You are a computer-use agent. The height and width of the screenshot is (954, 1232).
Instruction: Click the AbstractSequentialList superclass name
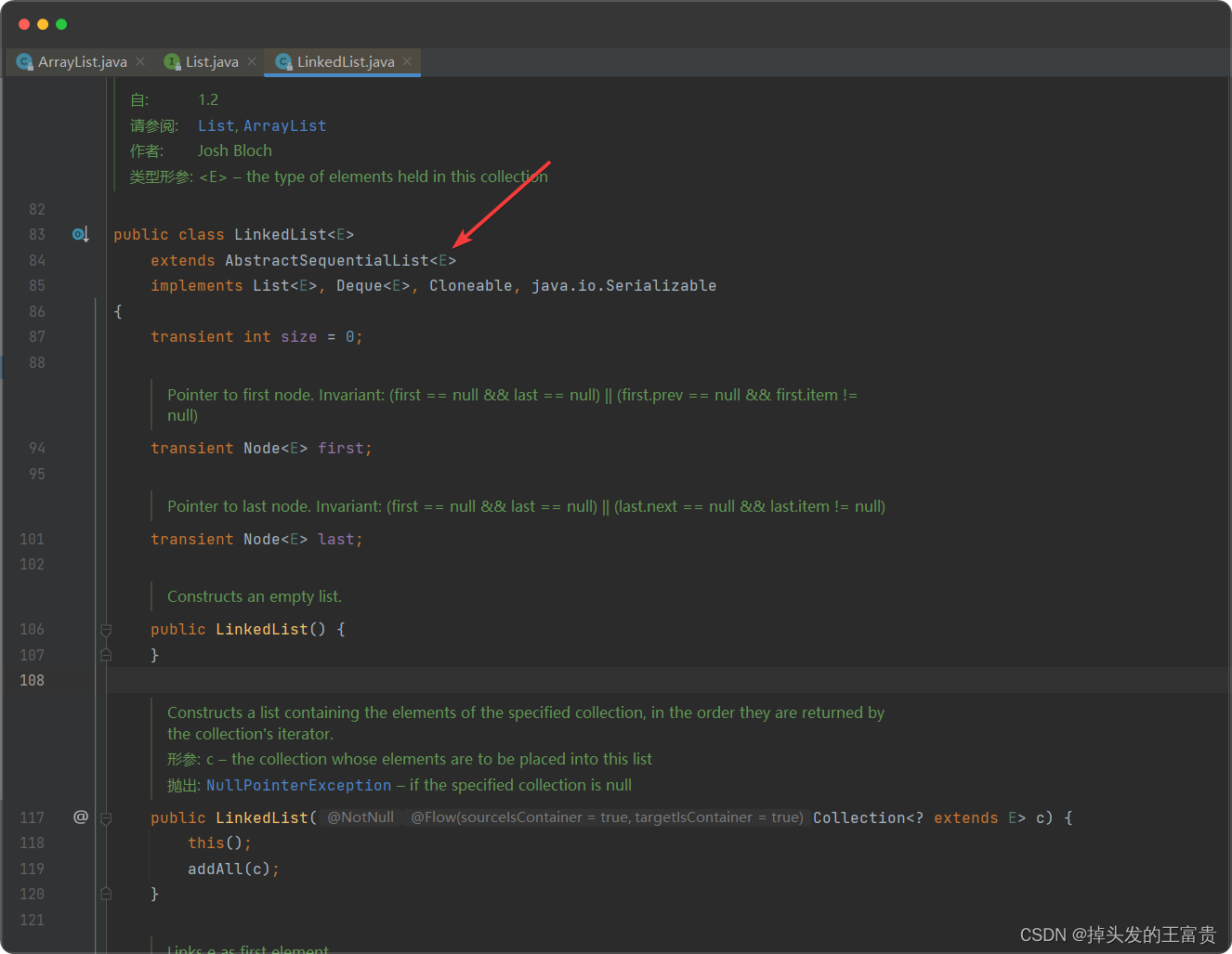pyautogui.click(x=326, y=260)
